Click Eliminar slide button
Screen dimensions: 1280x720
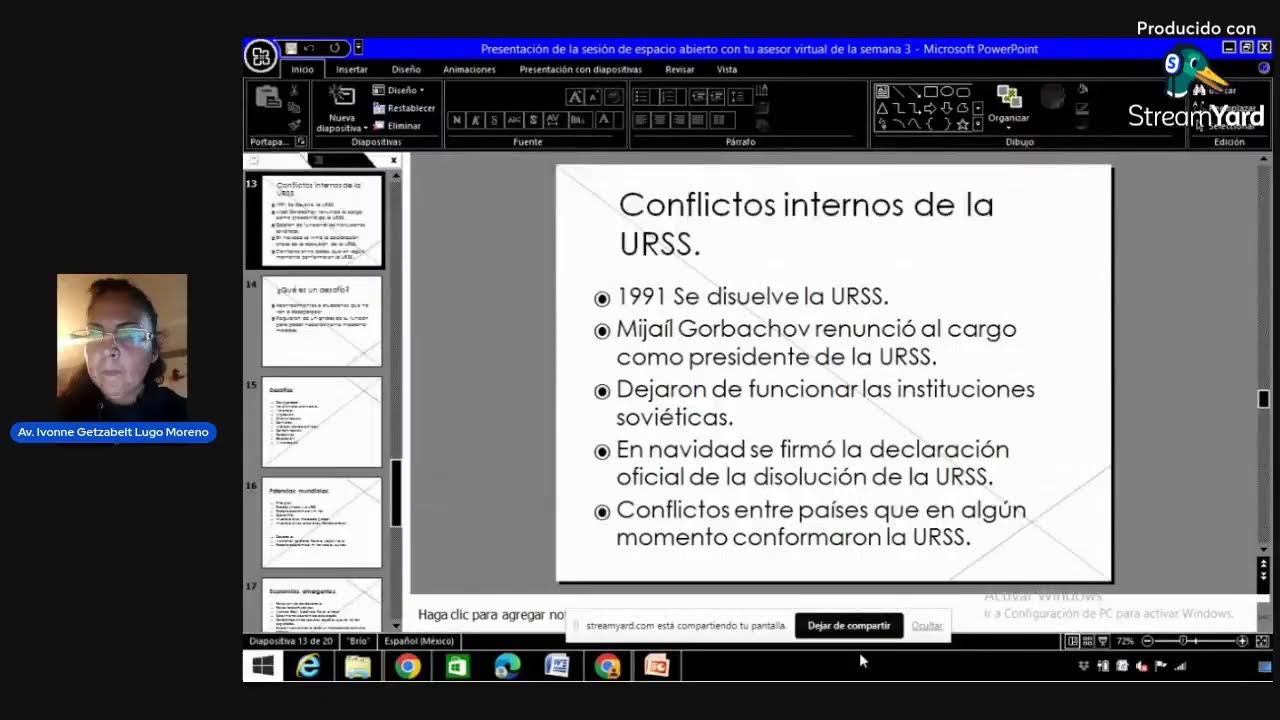[397, 126]
